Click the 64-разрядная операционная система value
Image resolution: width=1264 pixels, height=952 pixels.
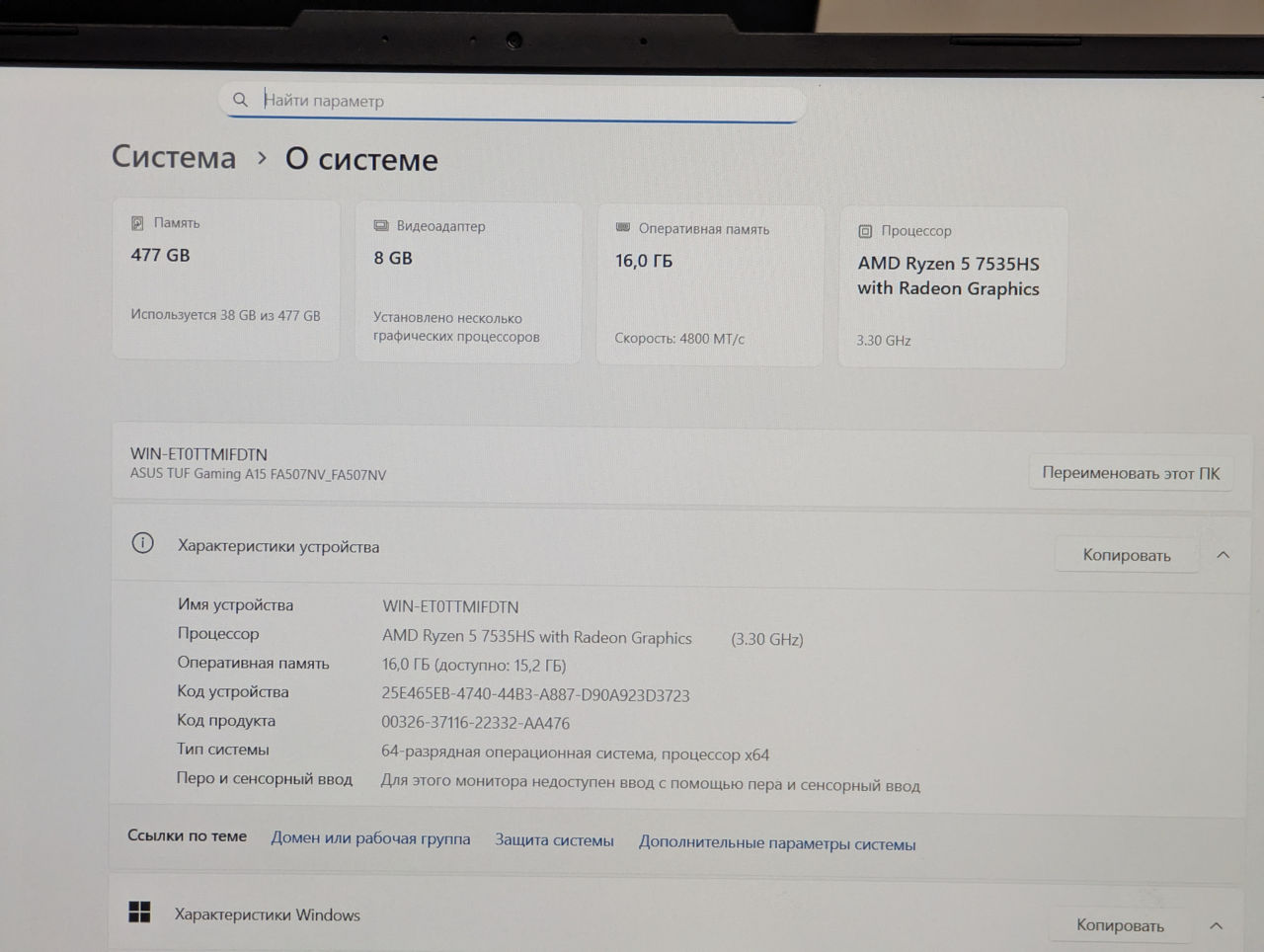coord(575,754)
